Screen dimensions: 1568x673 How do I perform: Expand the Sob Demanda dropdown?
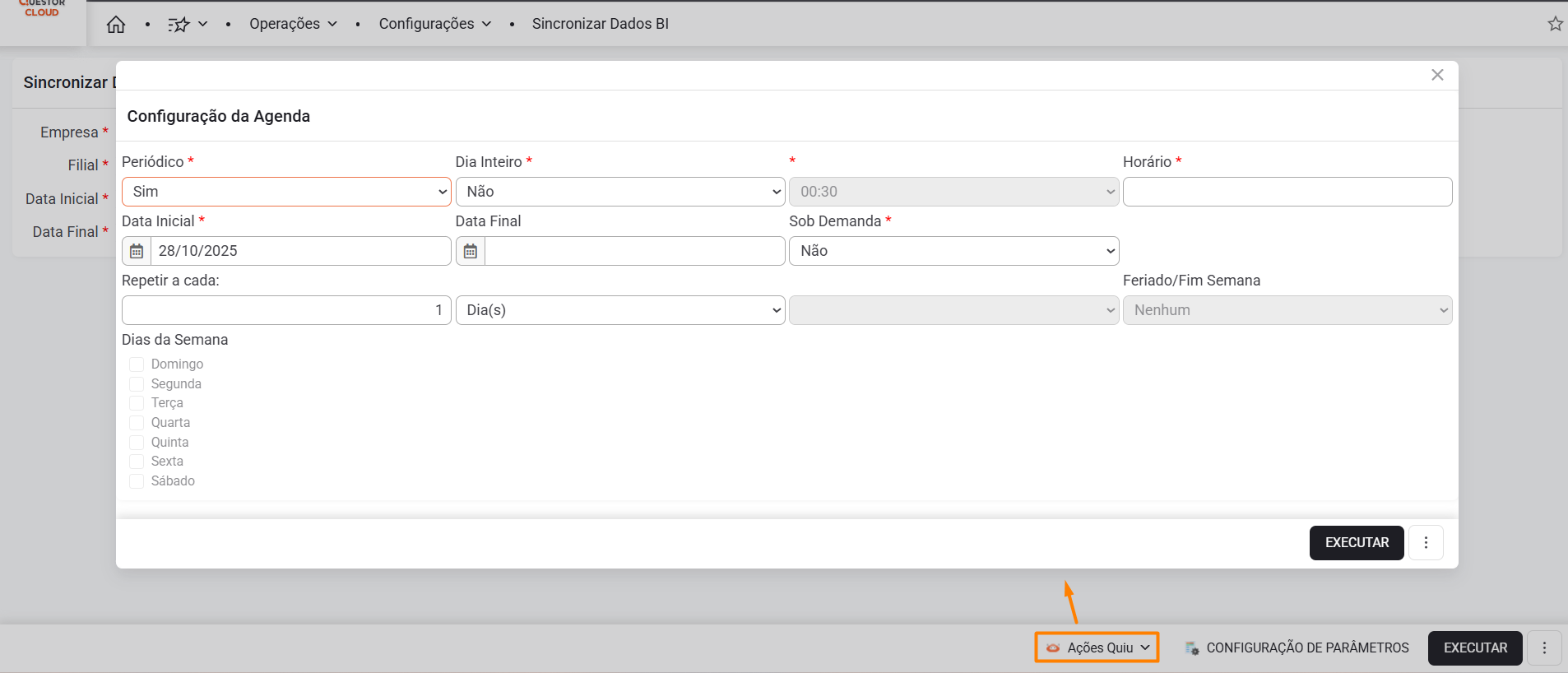point(953,251)
